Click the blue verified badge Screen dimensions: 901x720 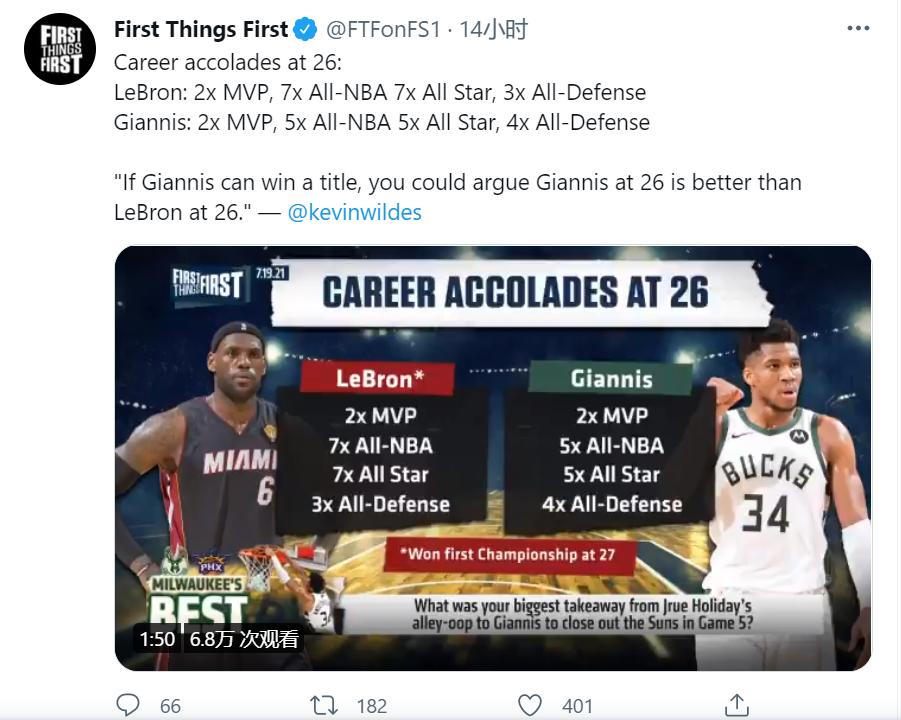tap(308, 29)
